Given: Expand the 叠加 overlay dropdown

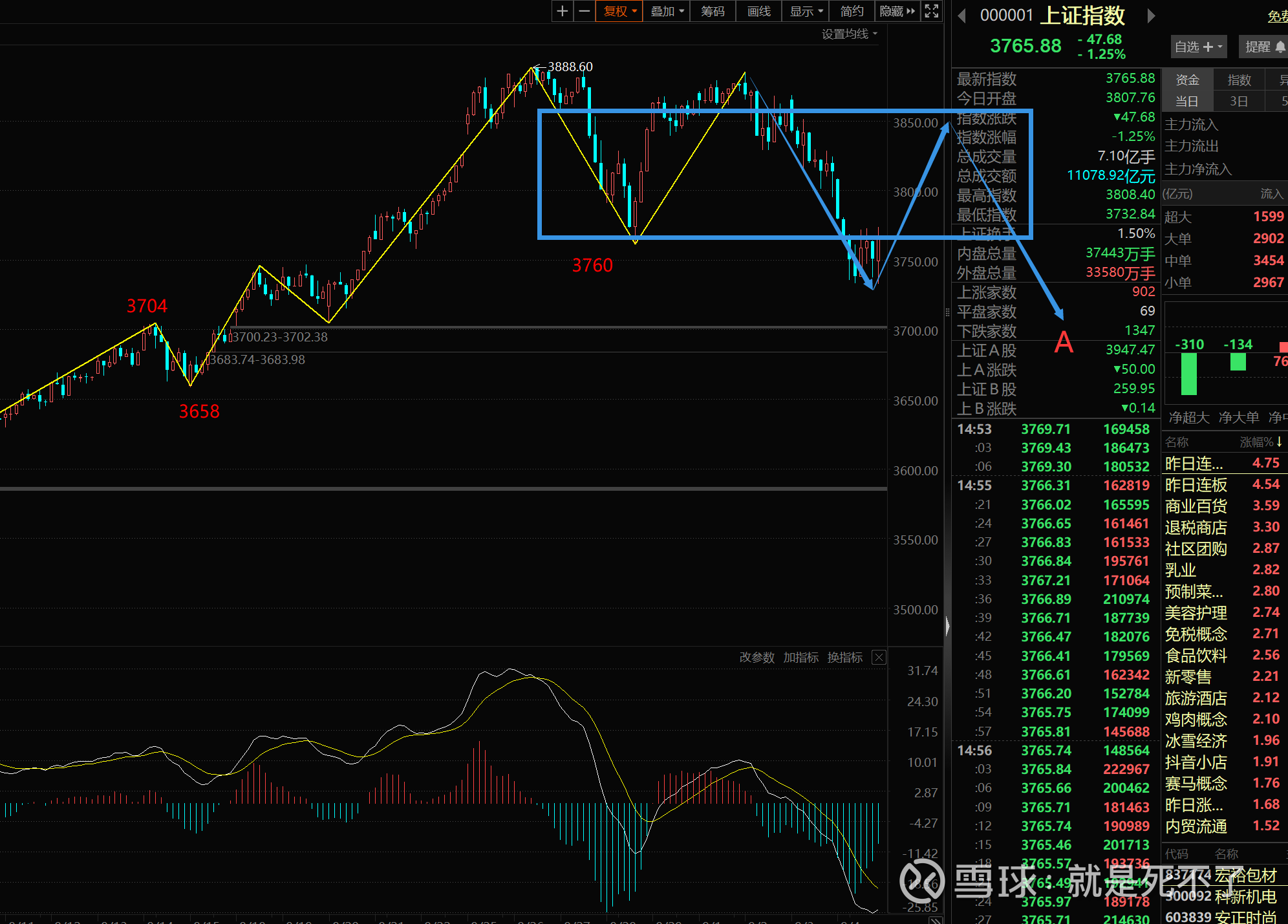Looking at the screenshot, I should coord(667,11).
